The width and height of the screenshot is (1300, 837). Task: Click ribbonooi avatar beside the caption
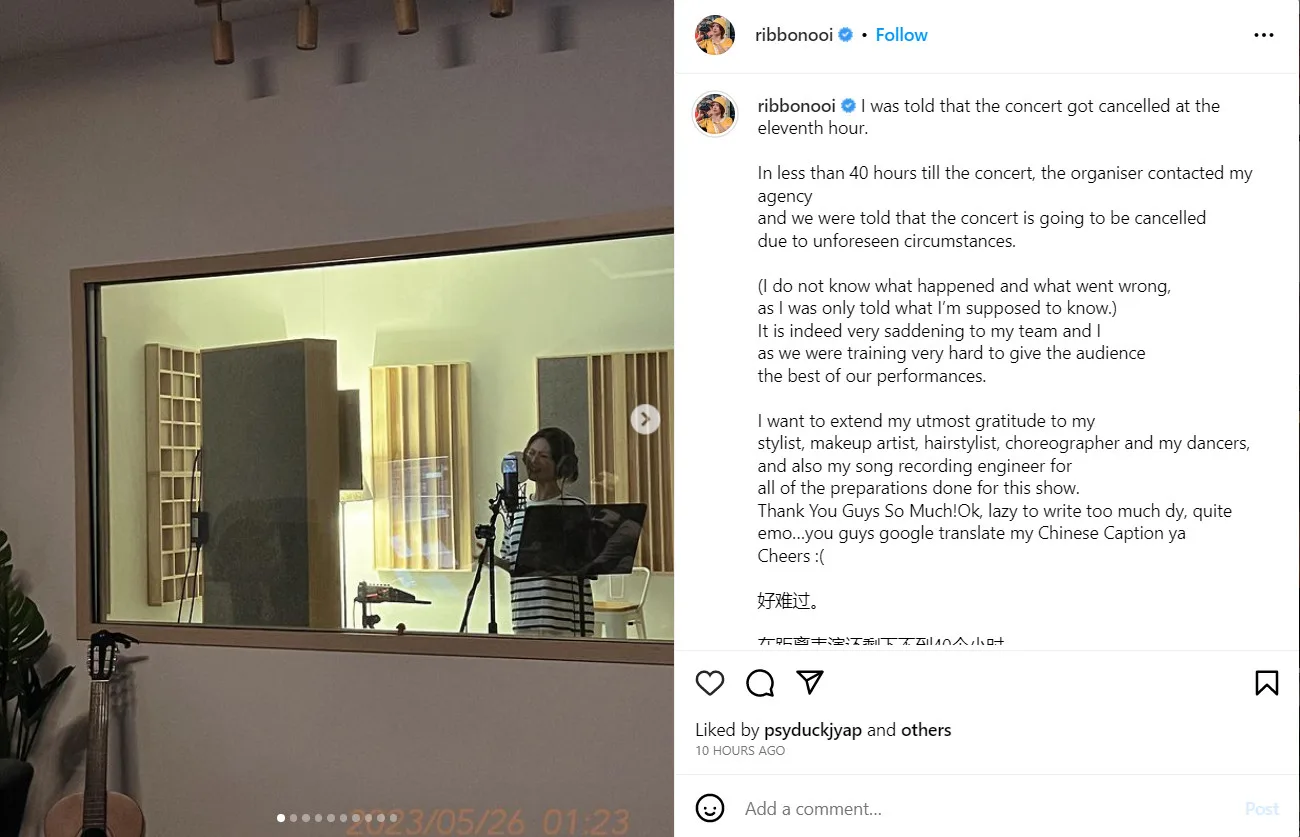[715, 114]
